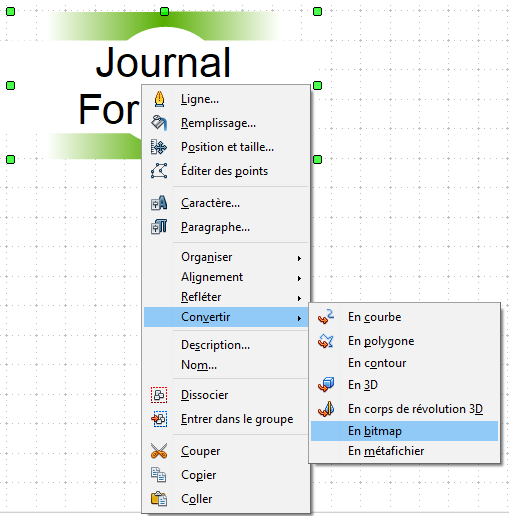Expand the Alignement submenu arrow

[299, 278]
